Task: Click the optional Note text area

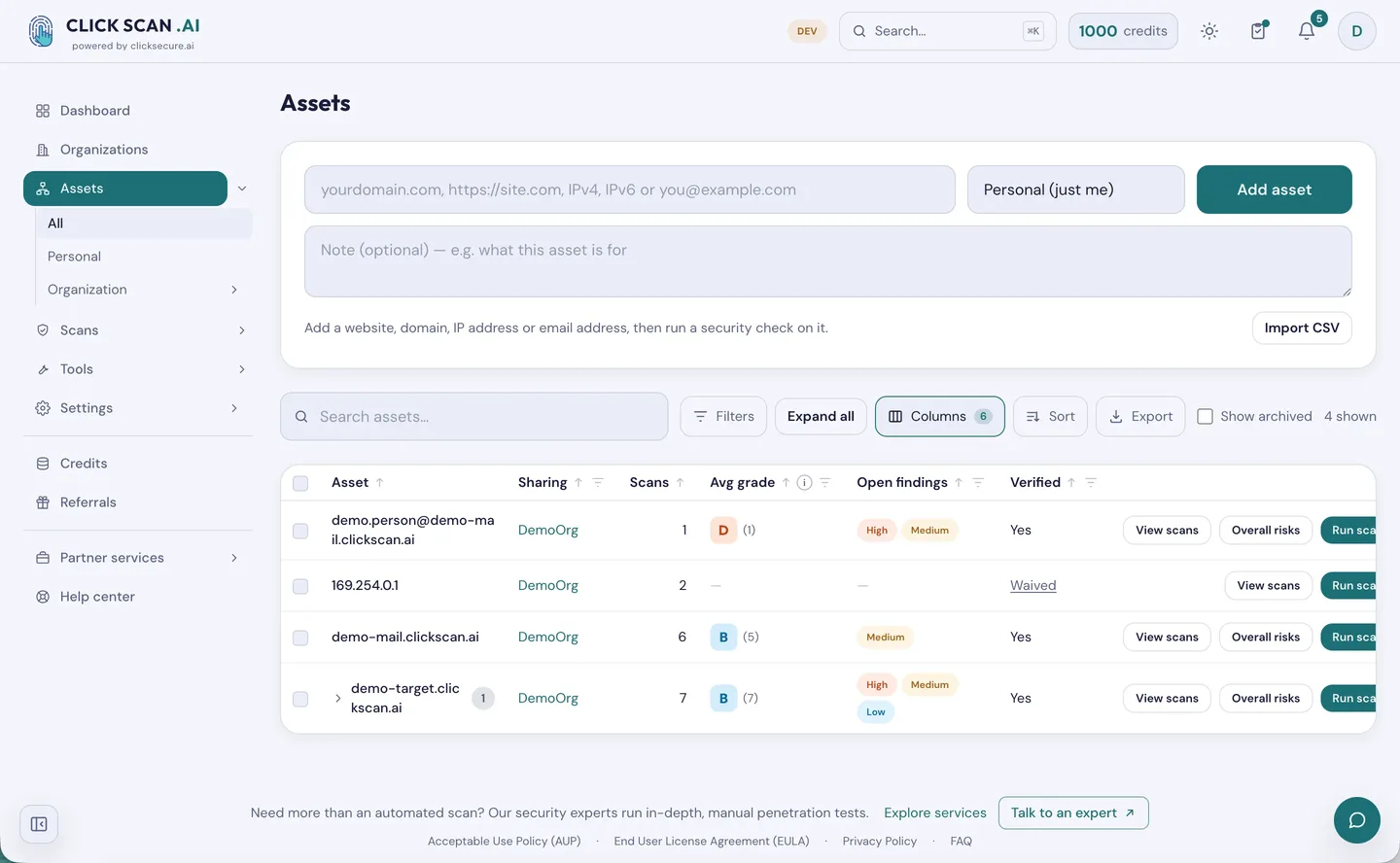Action: click(x=828, y=261)
